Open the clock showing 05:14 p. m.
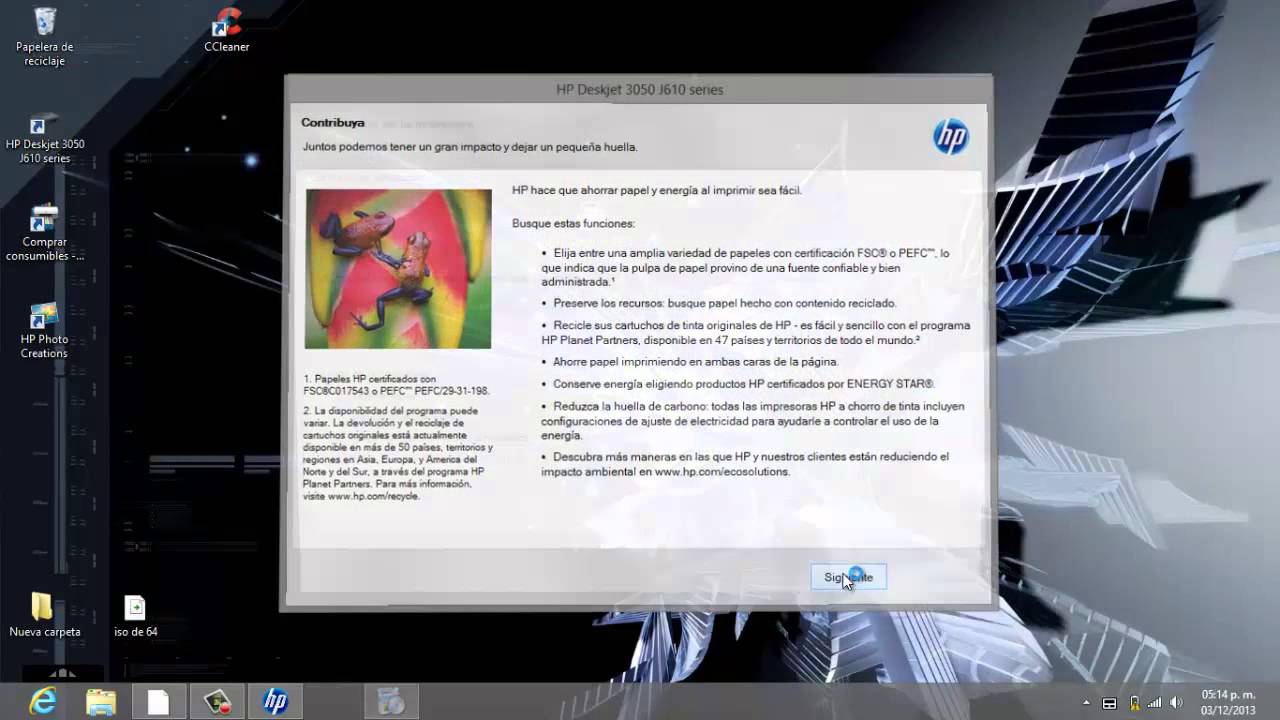 (1228, 702)
